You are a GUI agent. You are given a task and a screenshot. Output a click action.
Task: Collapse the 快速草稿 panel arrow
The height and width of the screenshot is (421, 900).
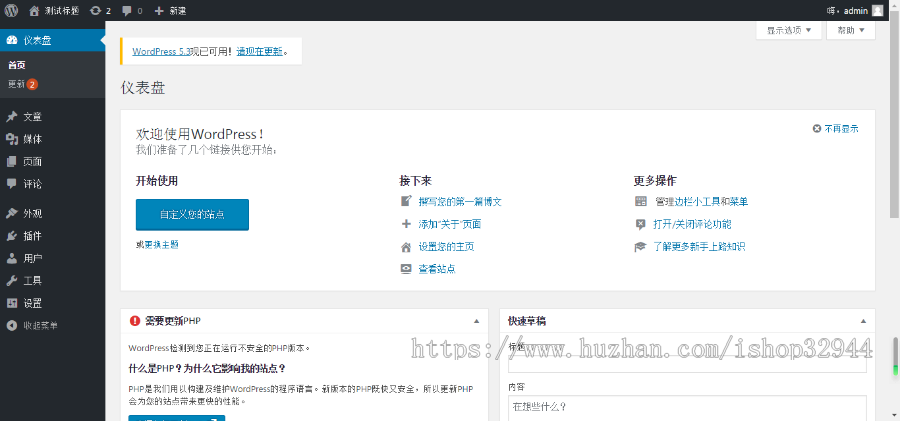pos(864,321)
